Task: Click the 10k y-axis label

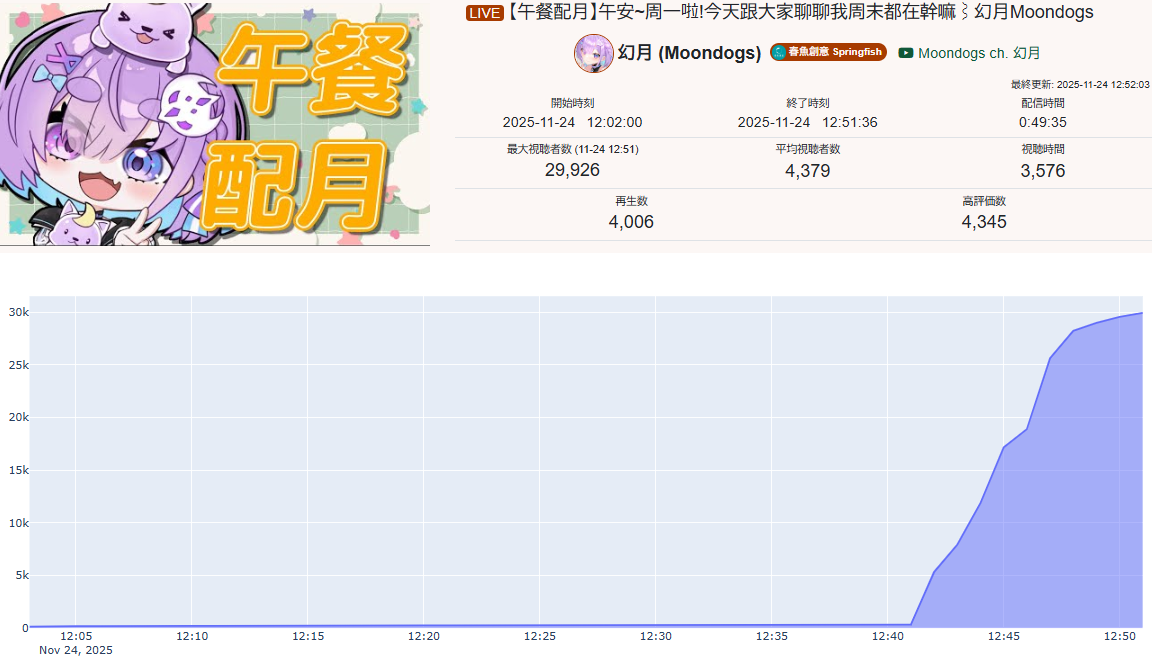Action: coord(18,523)
